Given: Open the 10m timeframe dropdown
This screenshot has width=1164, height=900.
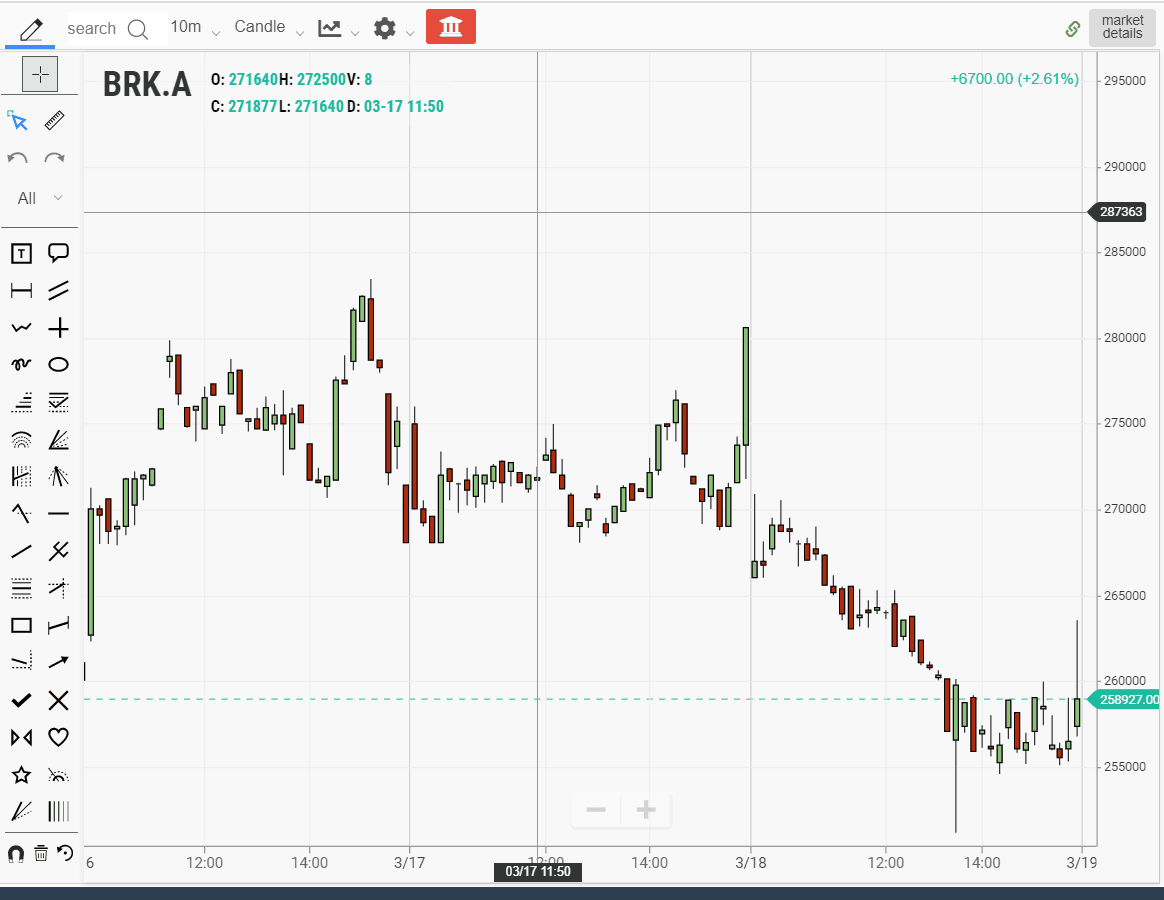Looking at the screenshot, I should click(194, 27).
